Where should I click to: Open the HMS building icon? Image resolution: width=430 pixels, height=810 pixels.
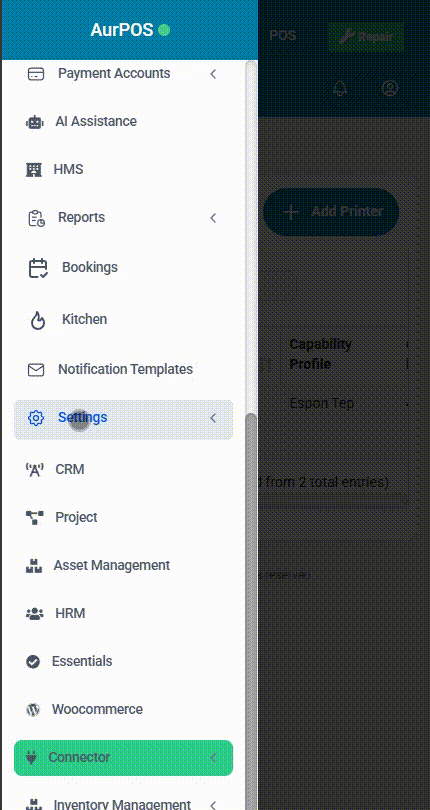(34, 169)
